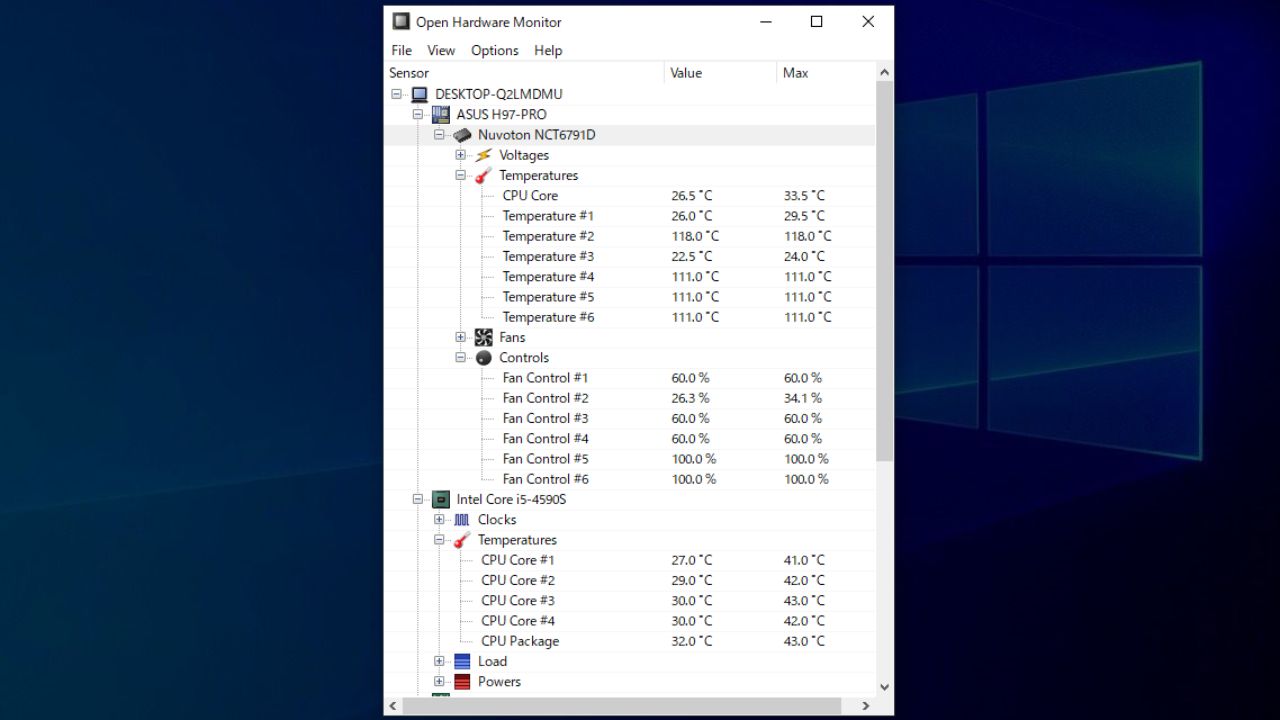Click the Nuvoton NCT6791D chip icon
The height and width of the screenshot is (720, 1280).
(462, 135)
